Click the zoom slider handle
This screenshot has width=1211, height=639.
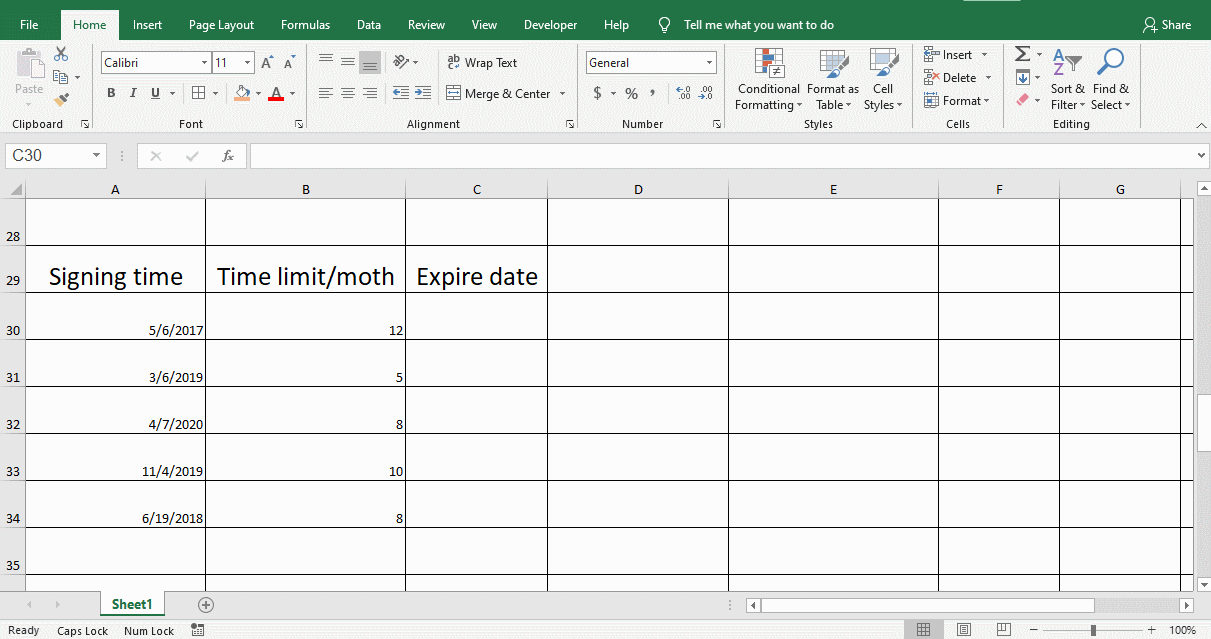click(1093, 630)
